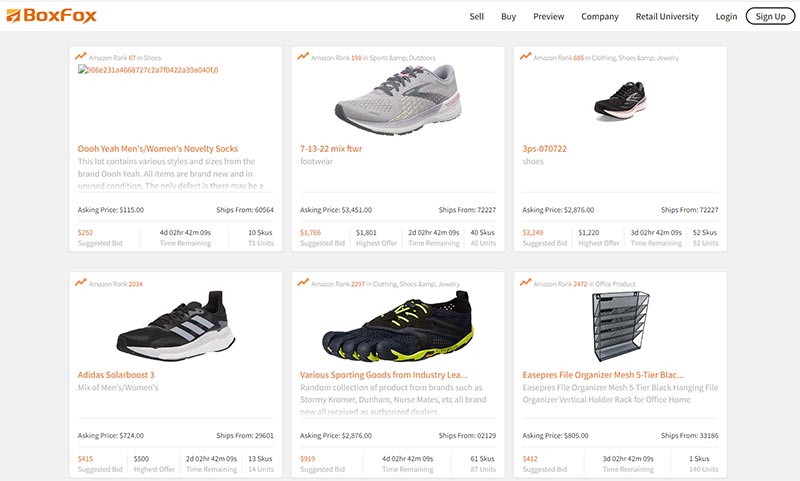Click small black shoe image on 3ps-070722

tap(620, 100)
